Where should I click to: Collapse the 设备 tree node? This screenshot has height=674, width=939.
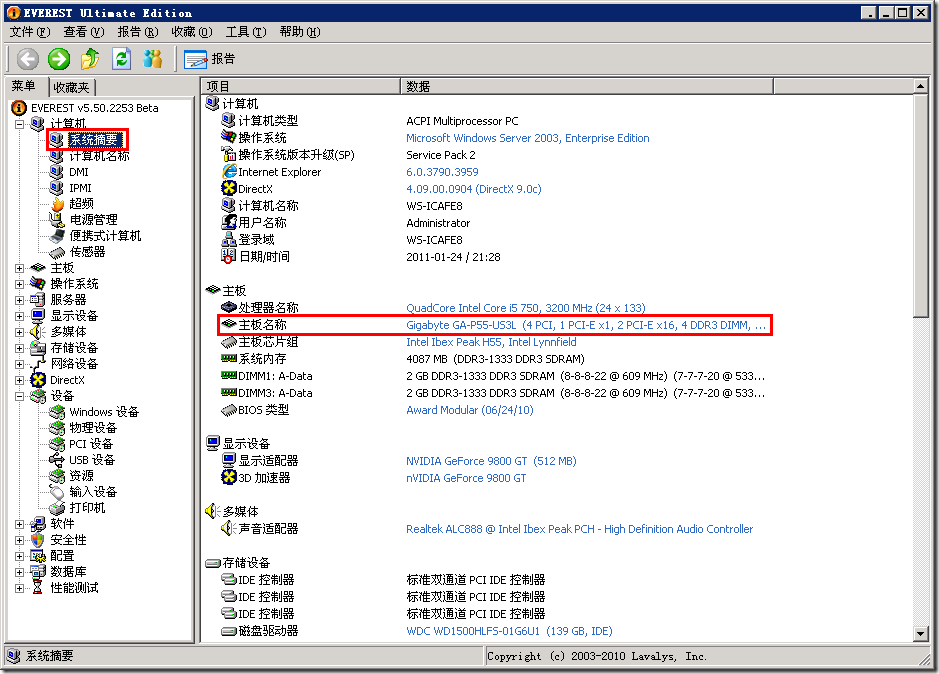tap(20, 396)
